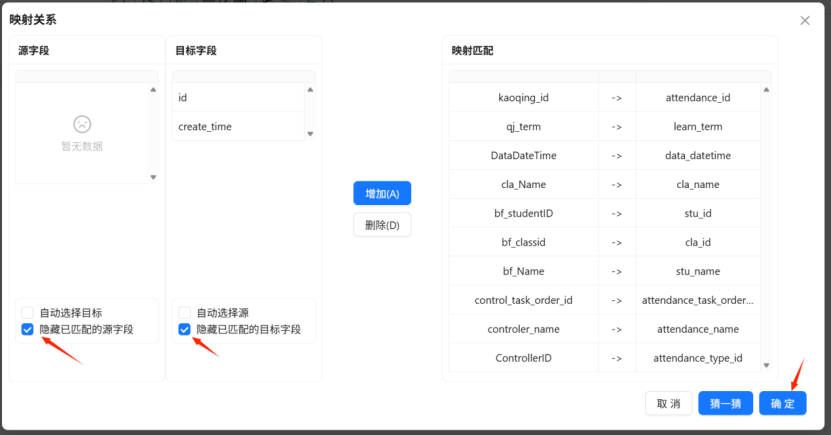Select the control_task_order_id cell
Image resolution: width=831 pixels, height=435 pixels.
pos(524,300)
